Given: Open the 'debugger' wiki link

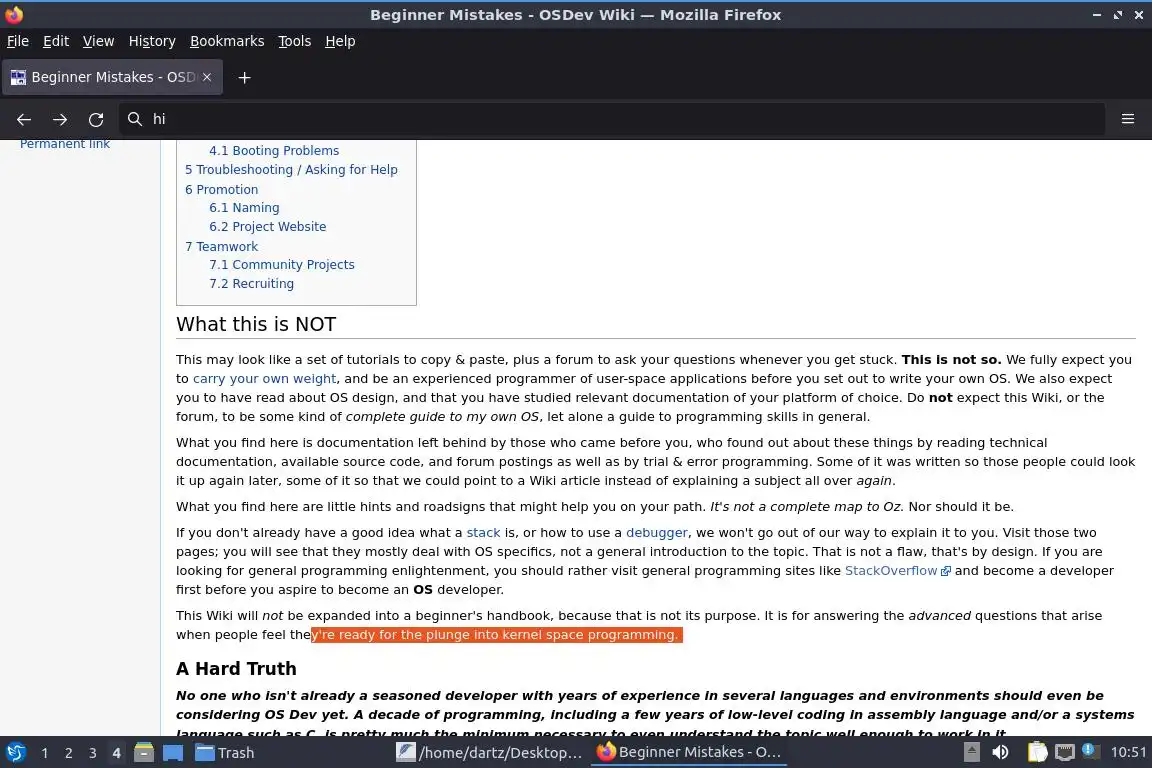Looking at the screenshot, I should 657,533.
